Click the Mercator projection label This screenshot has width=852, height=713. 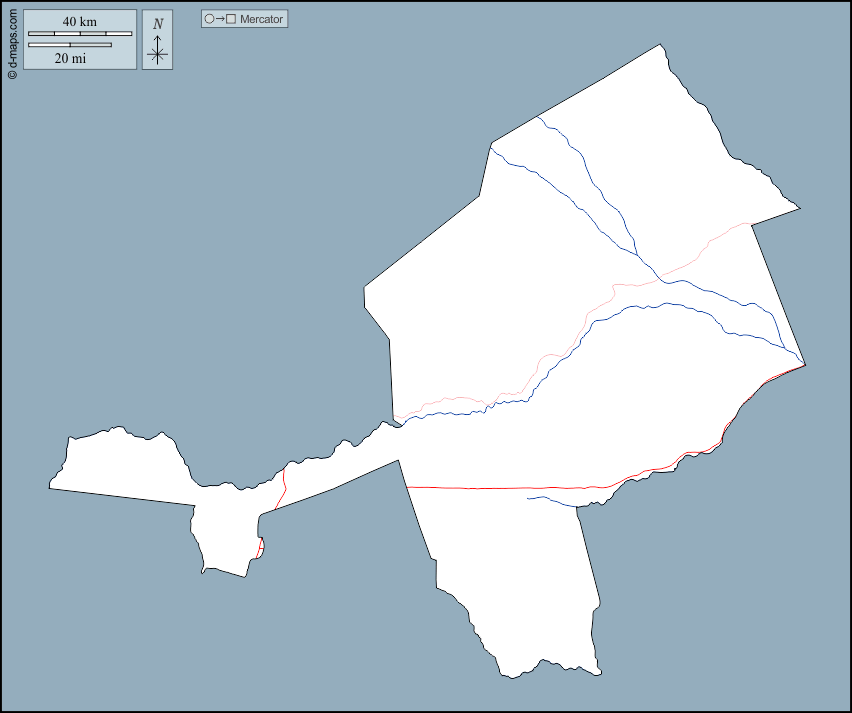[261, 19]
